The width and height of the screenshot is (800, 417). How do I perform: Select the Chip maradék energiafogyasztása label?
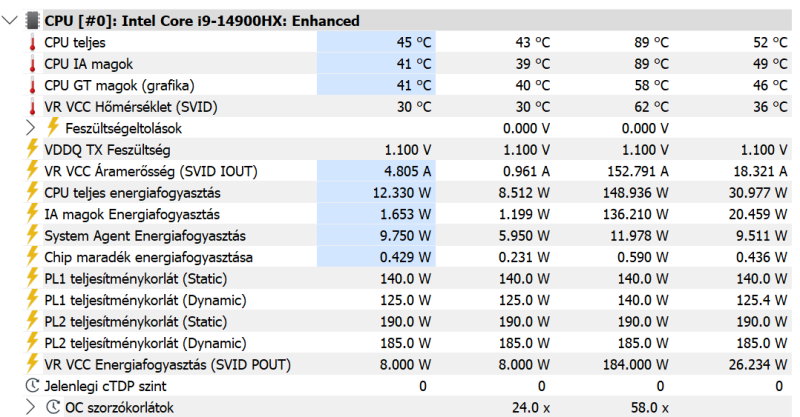coord(148,257)
